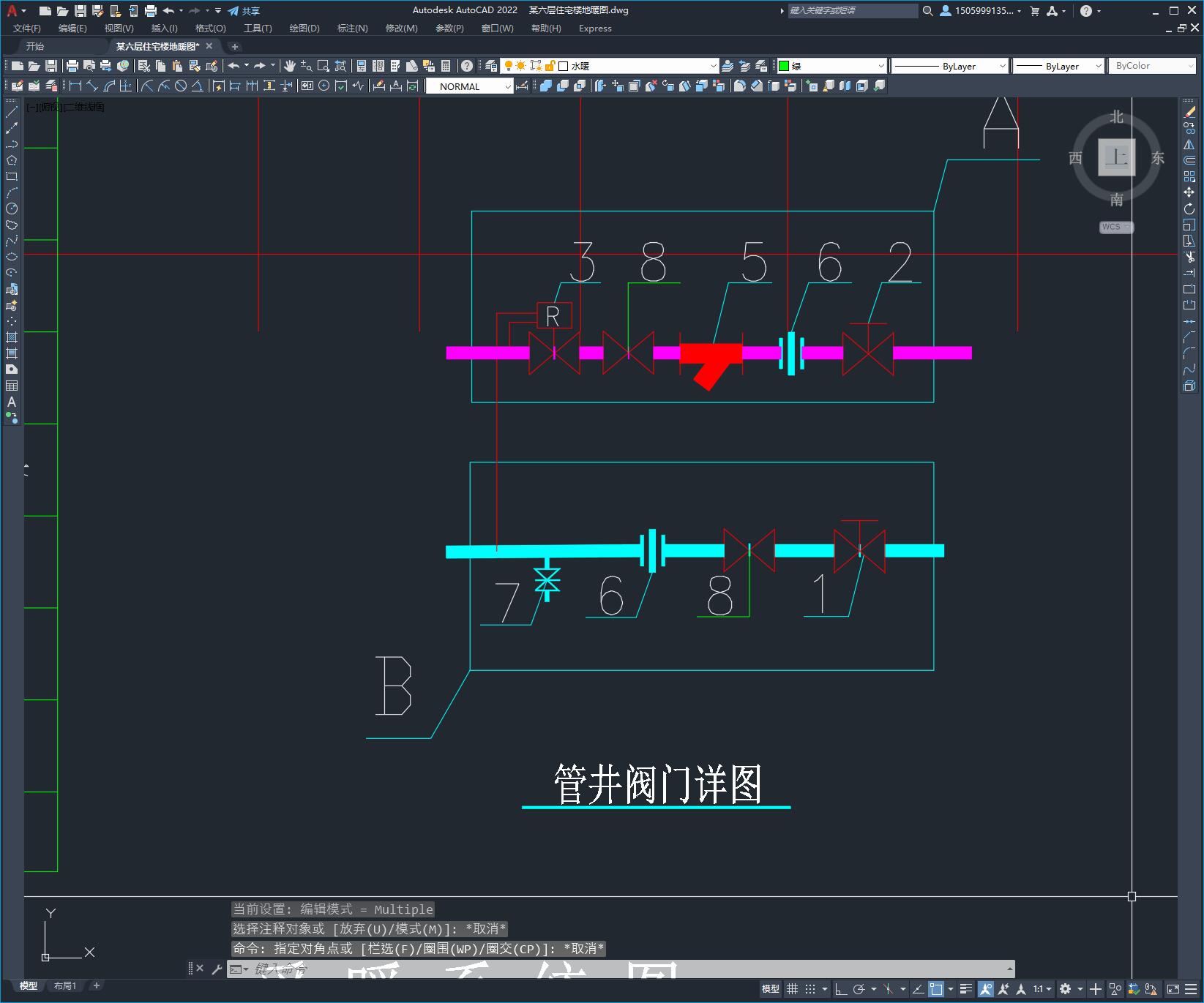Screen dimensions: 1204x1003
Task: Close the 某六层住宅楼地暖图 drawing tab
Action: [x=209, y=46]
